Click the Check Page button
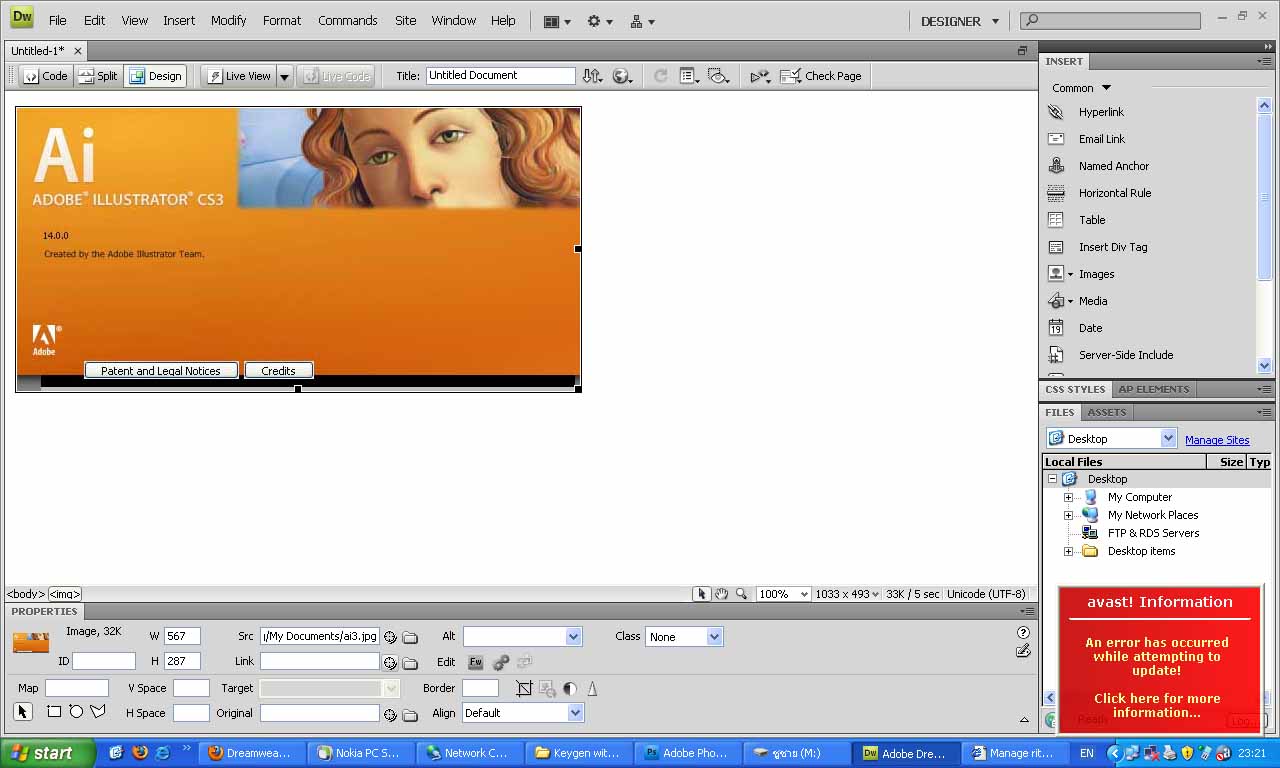Viewport: 1280px width, 768px height. coord(821,76)
